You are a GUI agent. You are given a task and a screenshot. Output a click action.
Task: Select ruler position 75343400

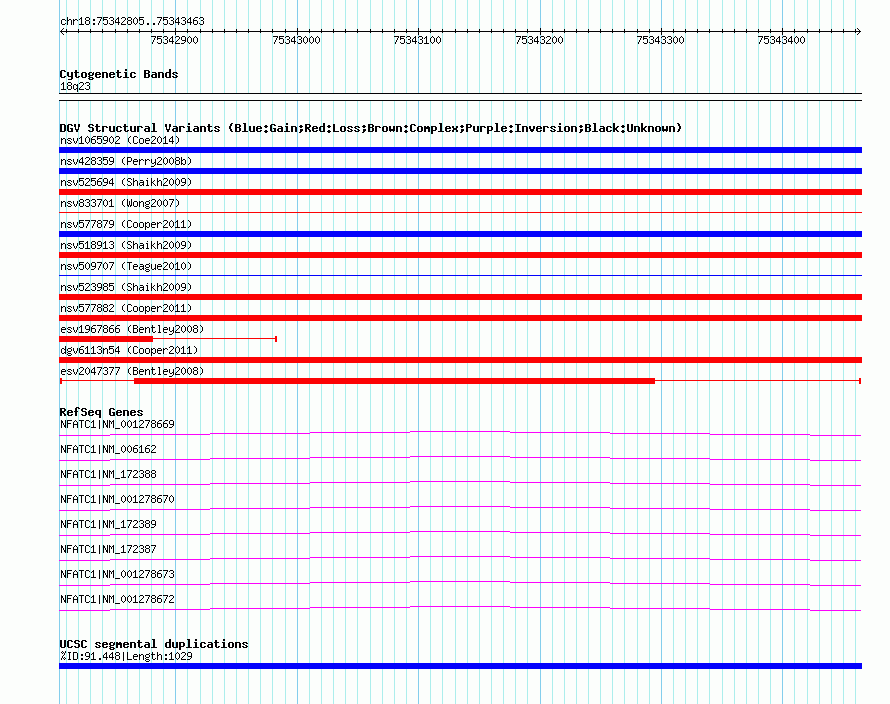781,40
